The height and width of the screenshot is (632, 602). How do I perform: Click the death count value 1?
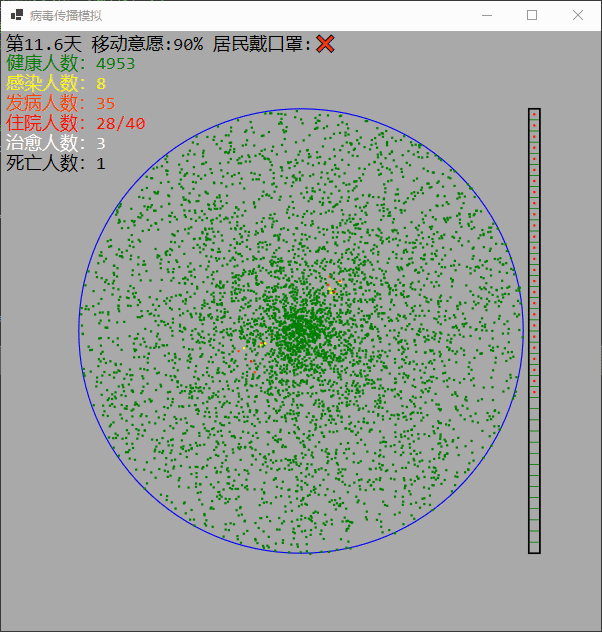point(101,164)
